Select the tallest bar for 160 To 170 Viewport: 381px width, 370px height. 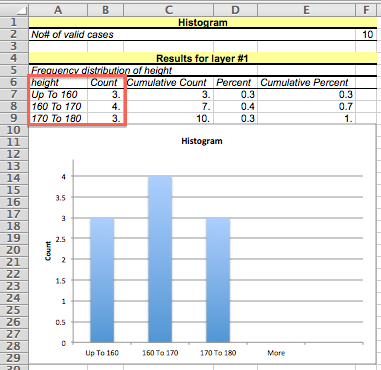click(x=160, y=259)
